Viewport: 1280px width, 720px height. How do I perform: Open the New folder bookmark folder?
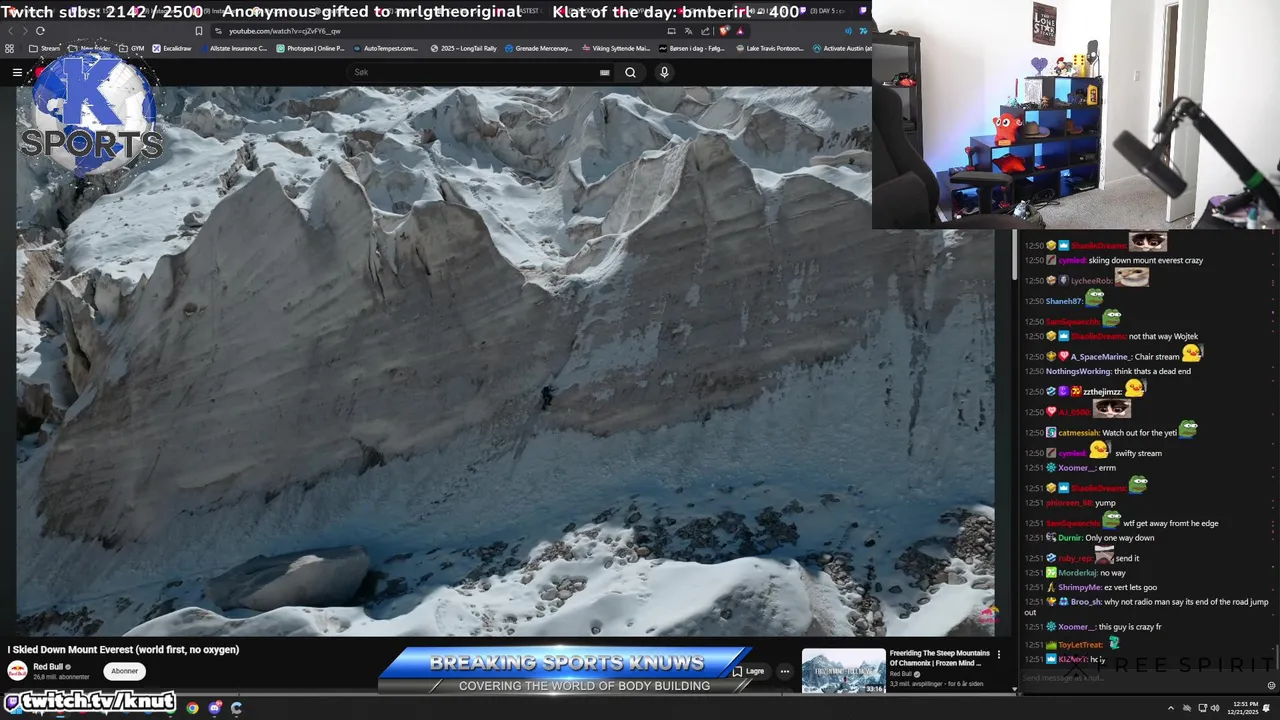(89, 48)
